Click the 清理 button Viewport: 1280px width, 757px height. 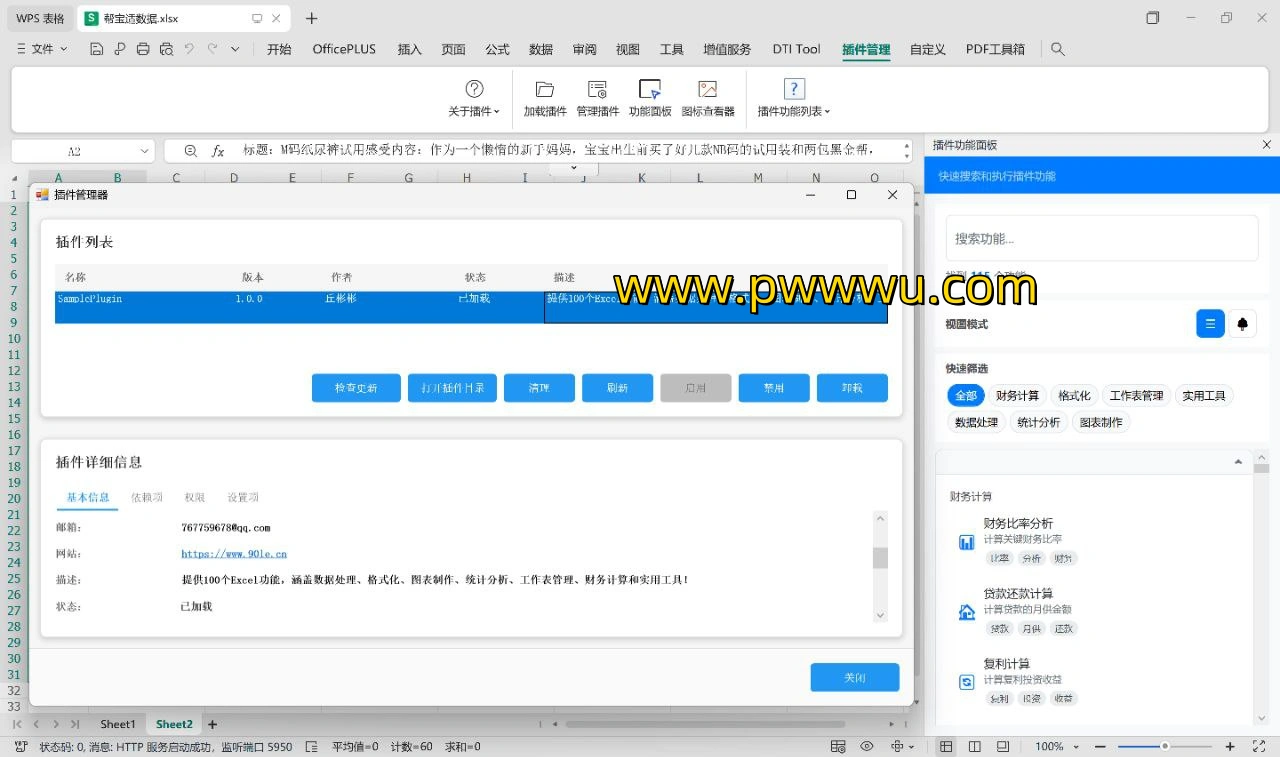point(539,388)
